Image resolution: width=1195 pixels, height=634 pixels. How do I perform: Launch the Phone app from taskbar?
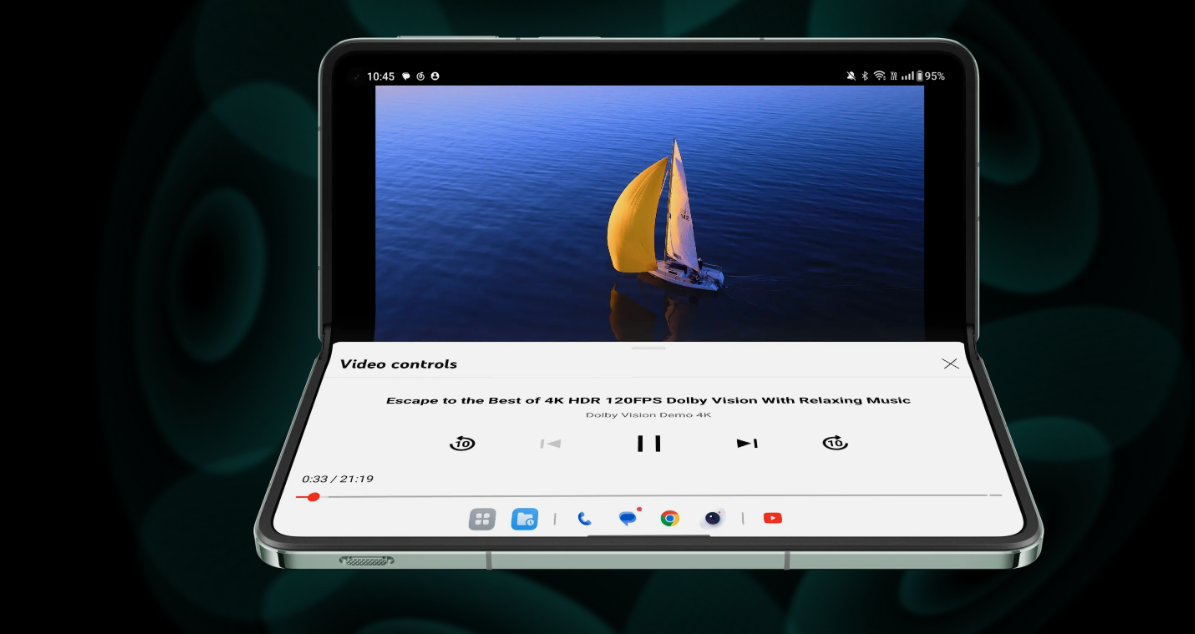584,519
